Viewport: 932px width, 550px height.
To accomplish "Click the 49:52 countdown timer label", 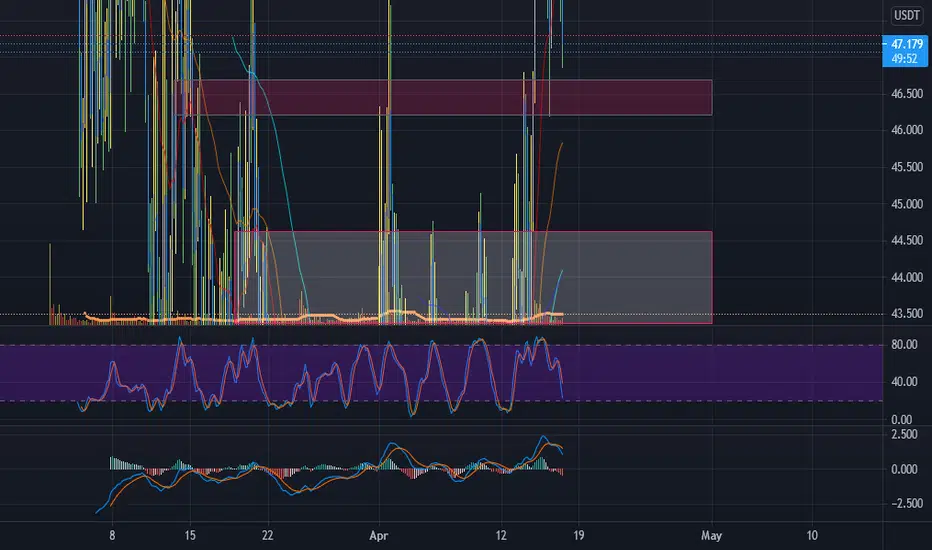I will pos(904,58).
